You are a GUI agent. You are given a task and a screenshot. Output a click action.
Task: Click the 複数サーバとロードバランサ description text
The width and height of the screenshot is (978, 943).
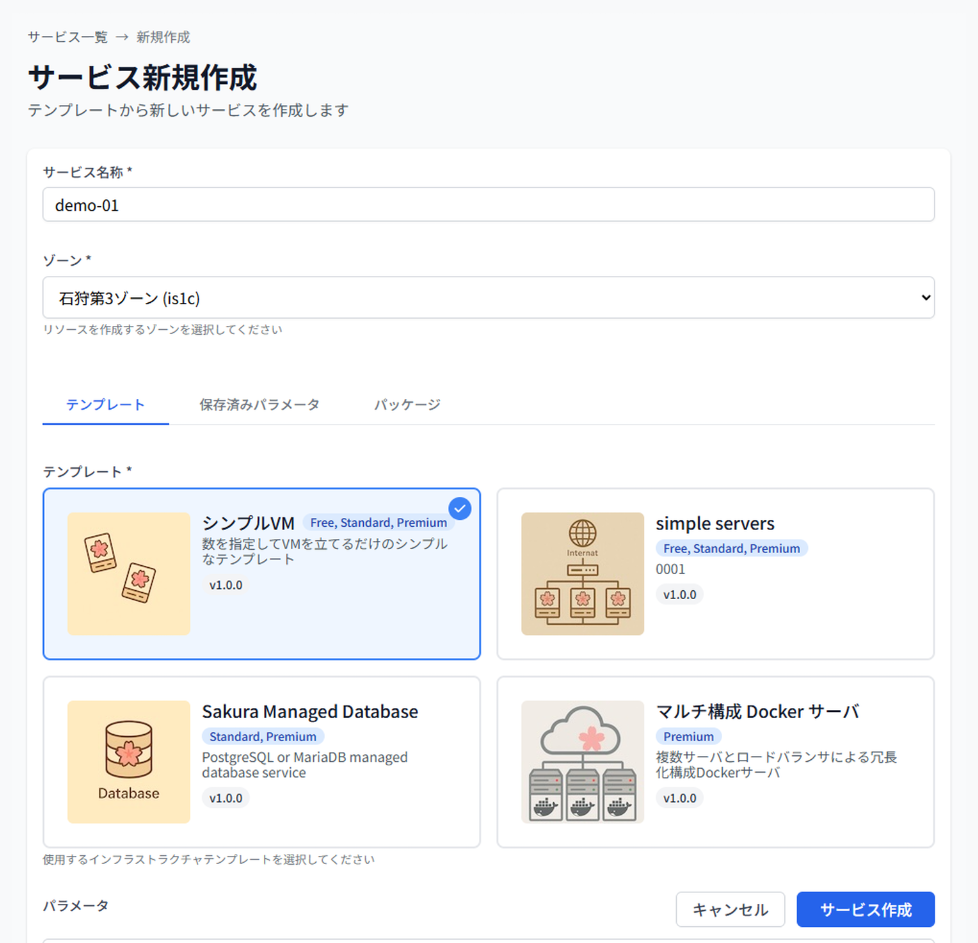click(777, 765)
